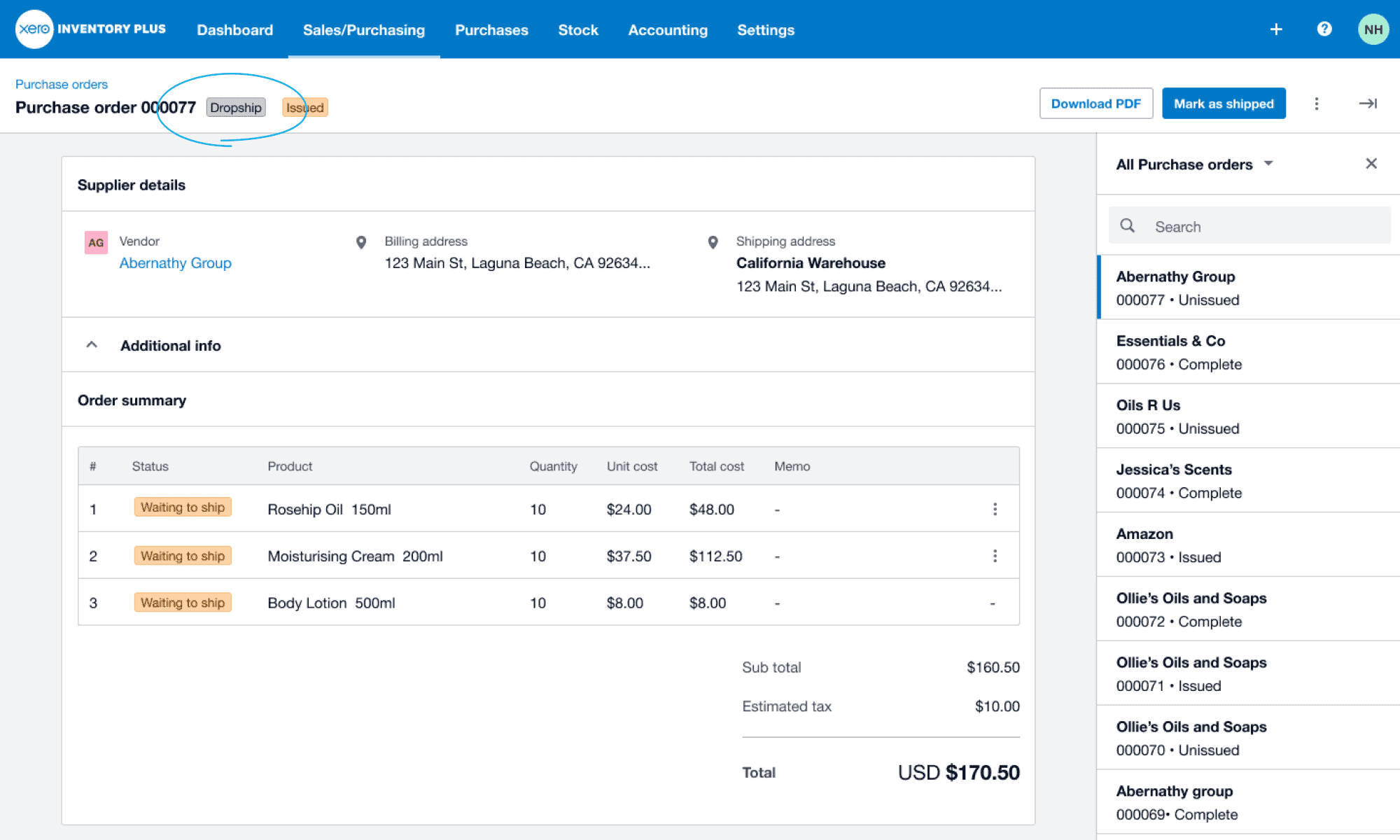
Task: Click the Dropship status badge
Action: point(235,107)
